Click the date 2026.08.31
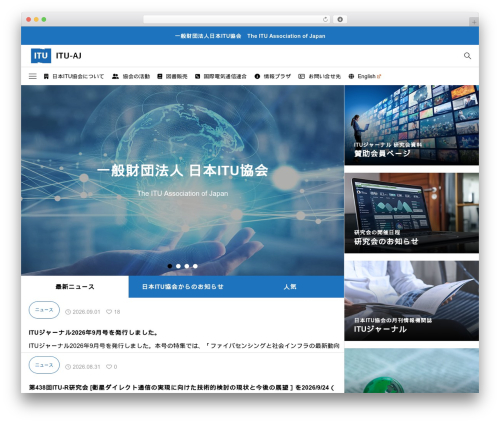Screen dimensions: 500x423 point(86,367)
